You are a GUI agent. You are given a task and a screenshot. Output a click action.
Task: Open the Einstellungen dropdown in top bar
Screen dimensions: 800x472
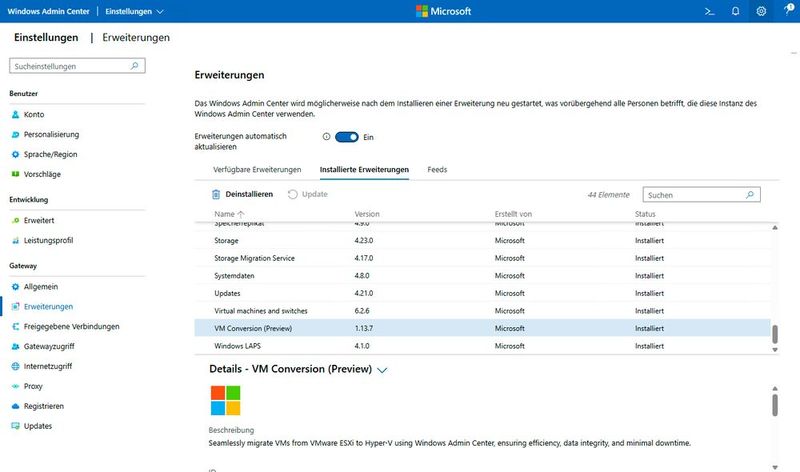(134, 11)
